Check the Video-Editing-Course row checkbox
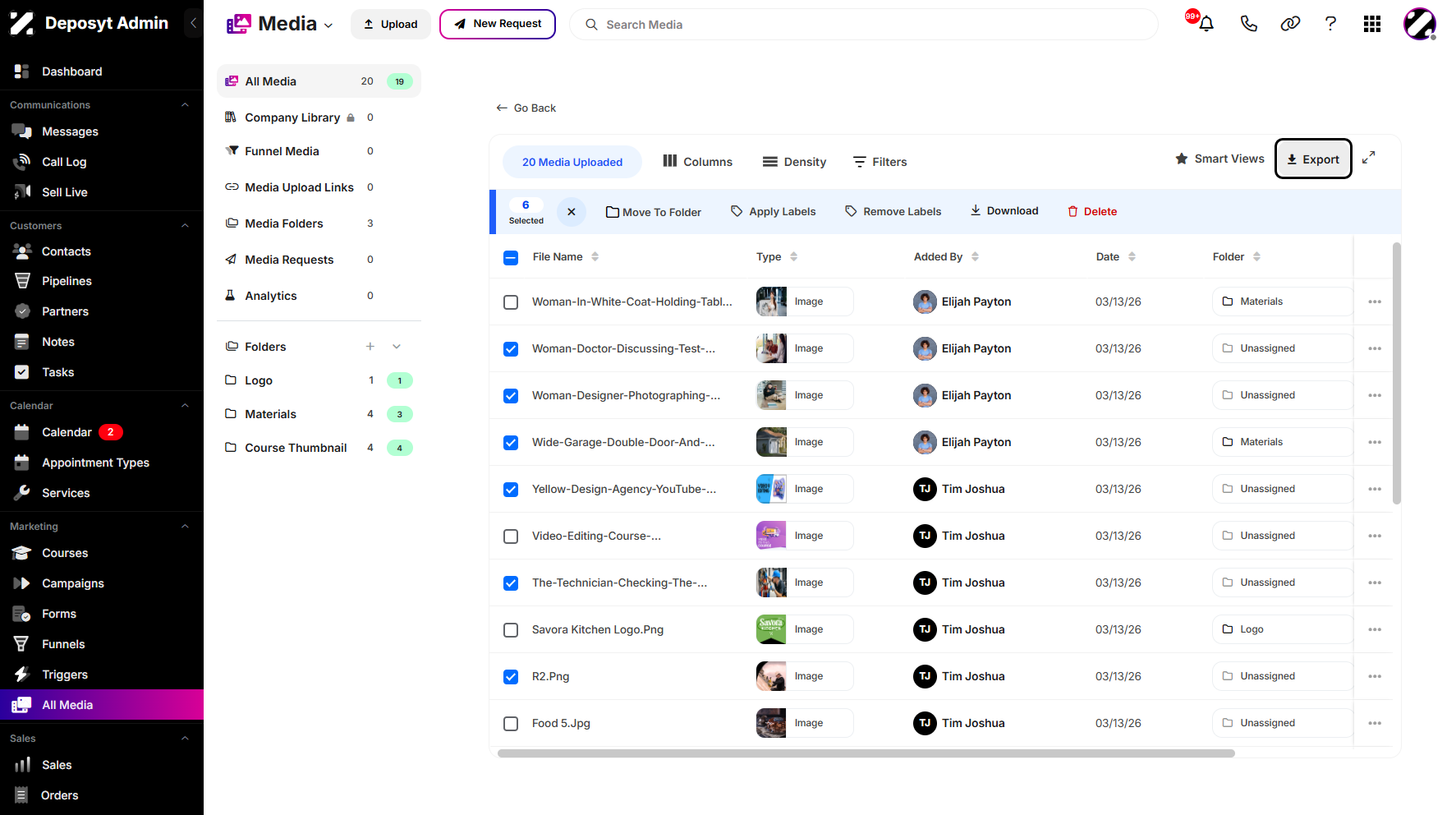Viewport: 1456px width, 815px height. coord(511,536)
